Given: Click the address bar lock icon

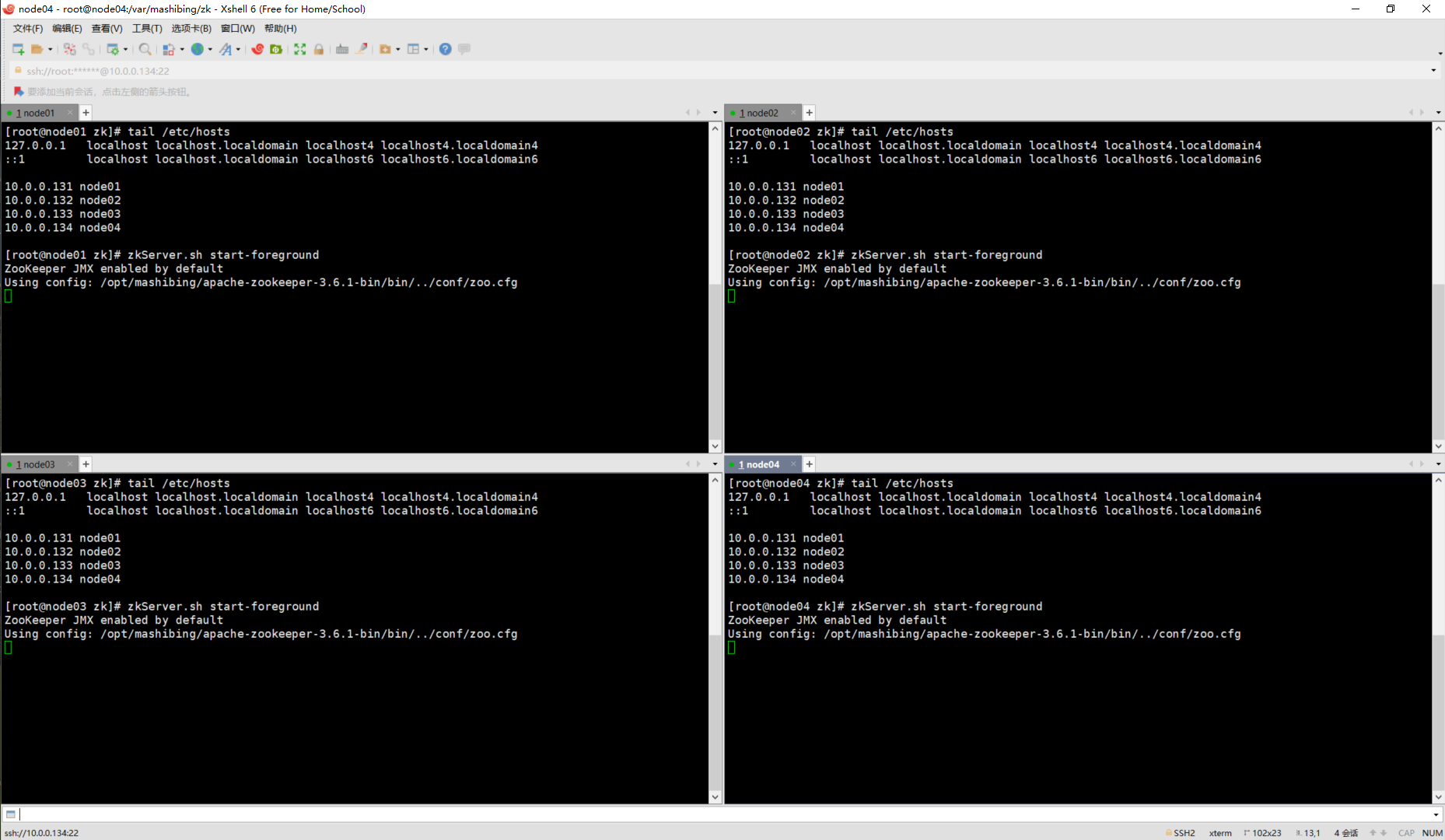Looking at the screenshot, I should pyautogui.click(x=18, y=70).
